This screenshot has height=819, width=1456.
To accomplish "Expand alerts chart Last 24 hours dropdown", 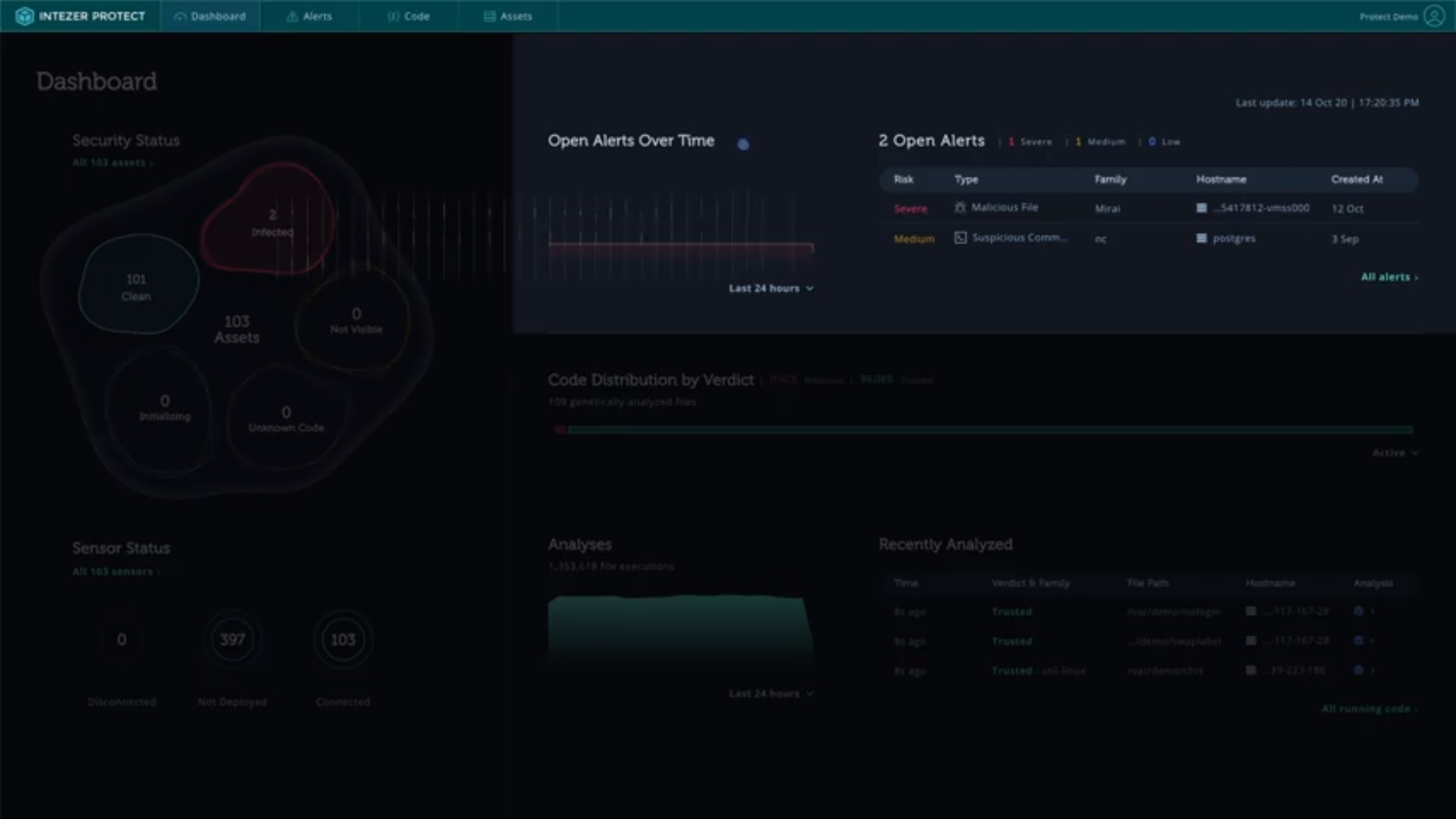I will (x=770, y=288).
